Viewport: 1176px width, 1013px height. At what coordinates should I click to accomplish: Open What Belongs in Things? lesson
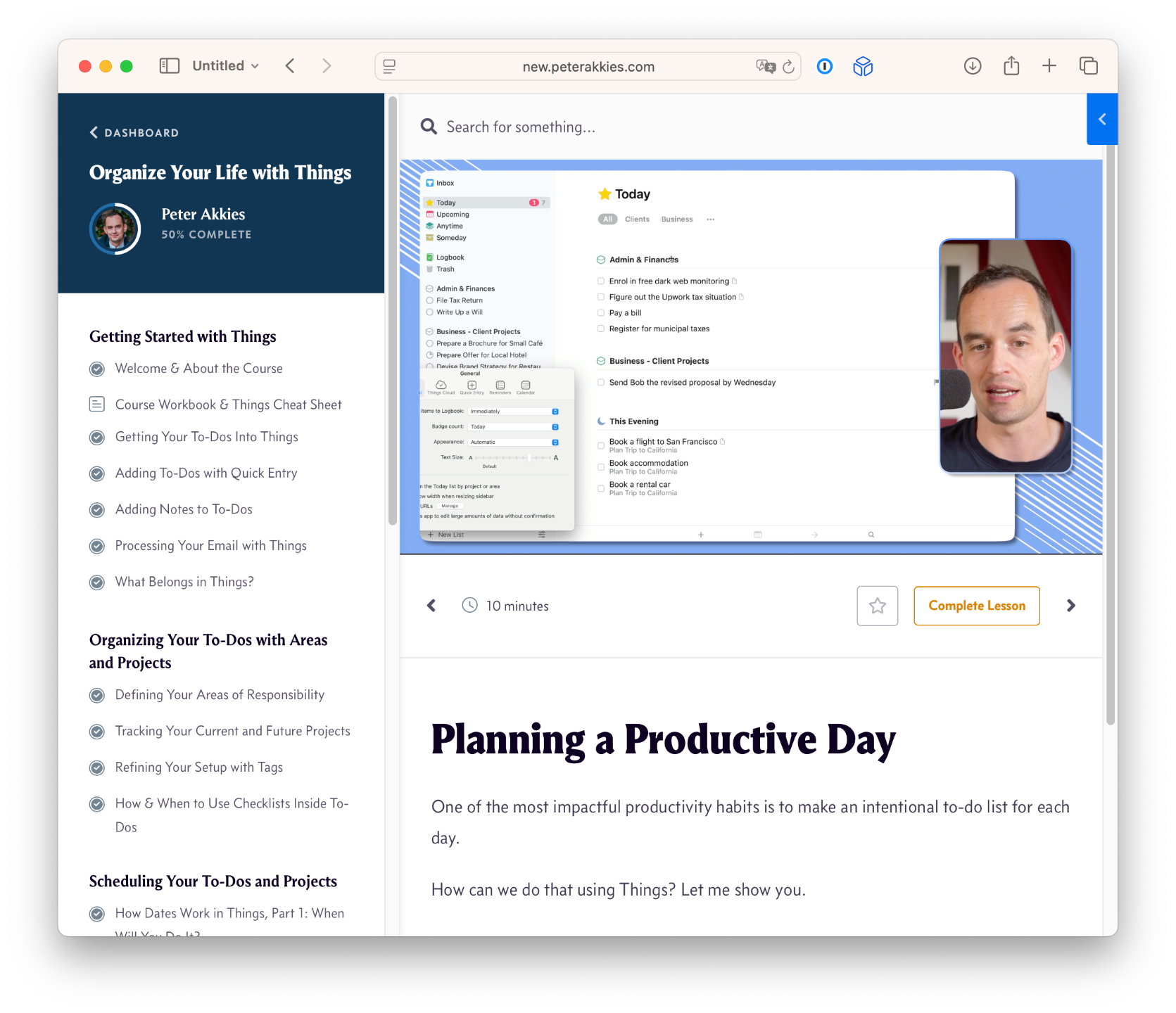point(184,582)
